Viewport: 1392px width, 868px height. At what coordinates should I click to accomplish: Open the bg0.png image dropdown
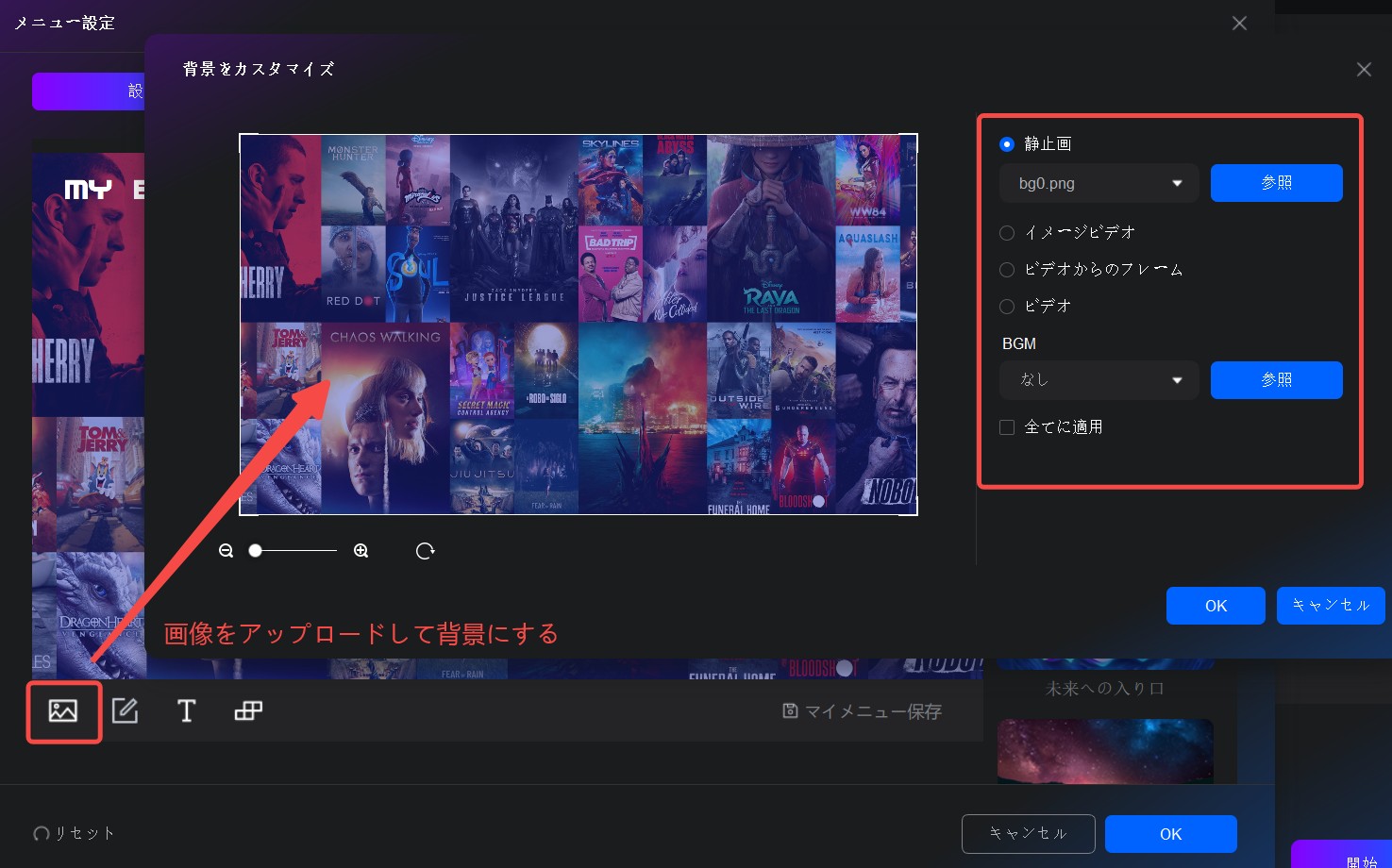pos(1099,183)
